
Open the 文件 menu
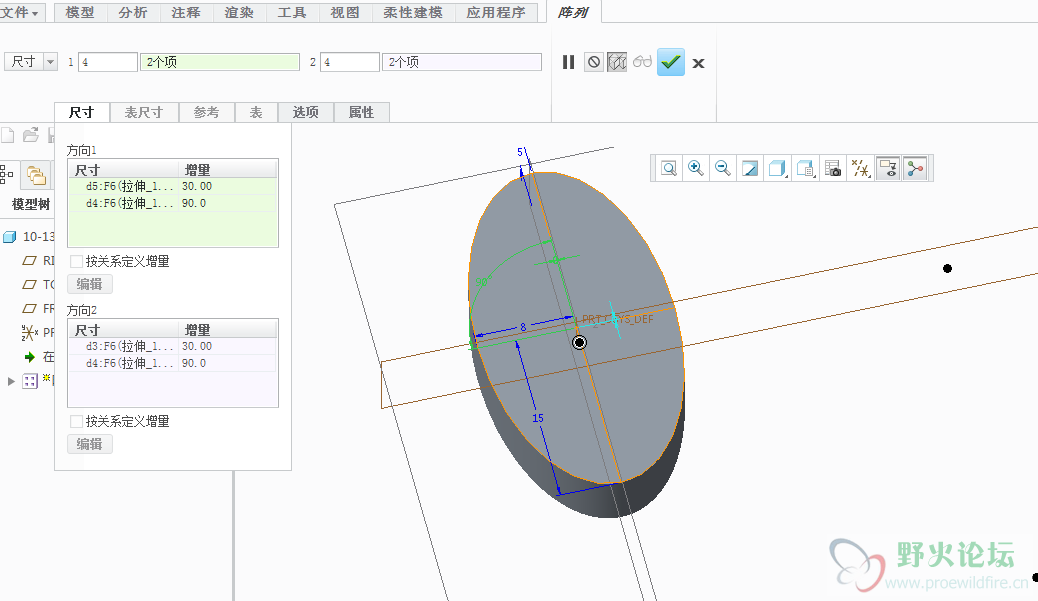coord(21,12)
